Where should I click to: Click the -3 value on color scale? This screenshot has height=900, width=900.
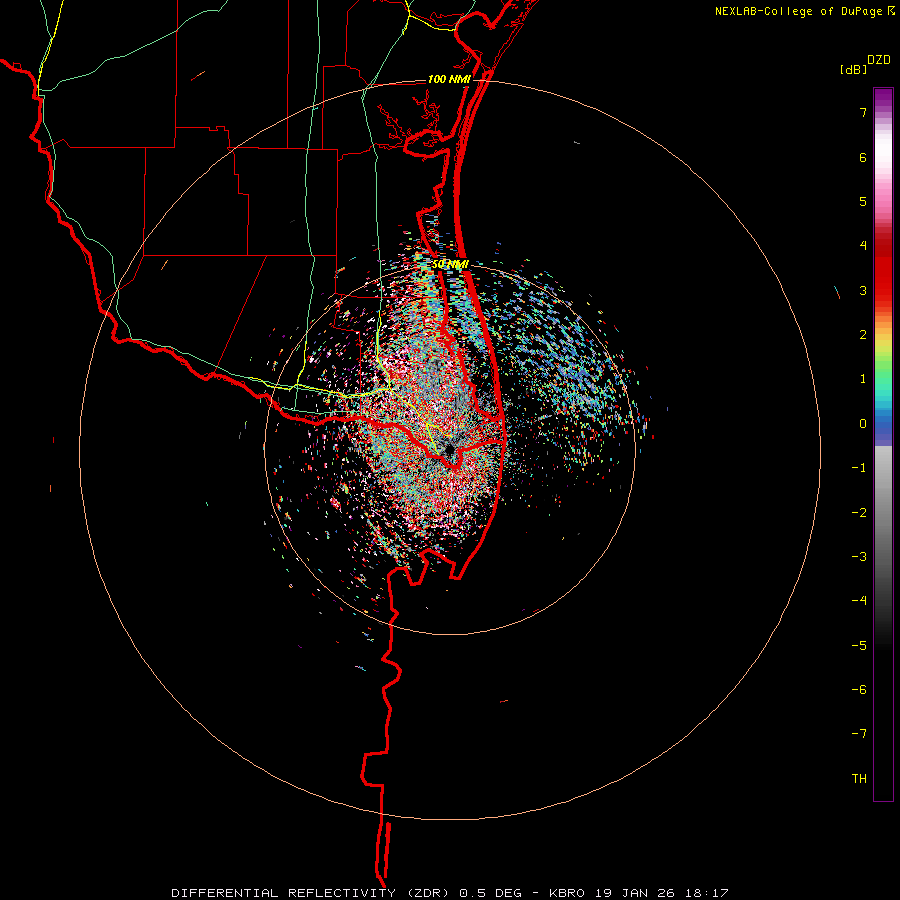point(859,557)
